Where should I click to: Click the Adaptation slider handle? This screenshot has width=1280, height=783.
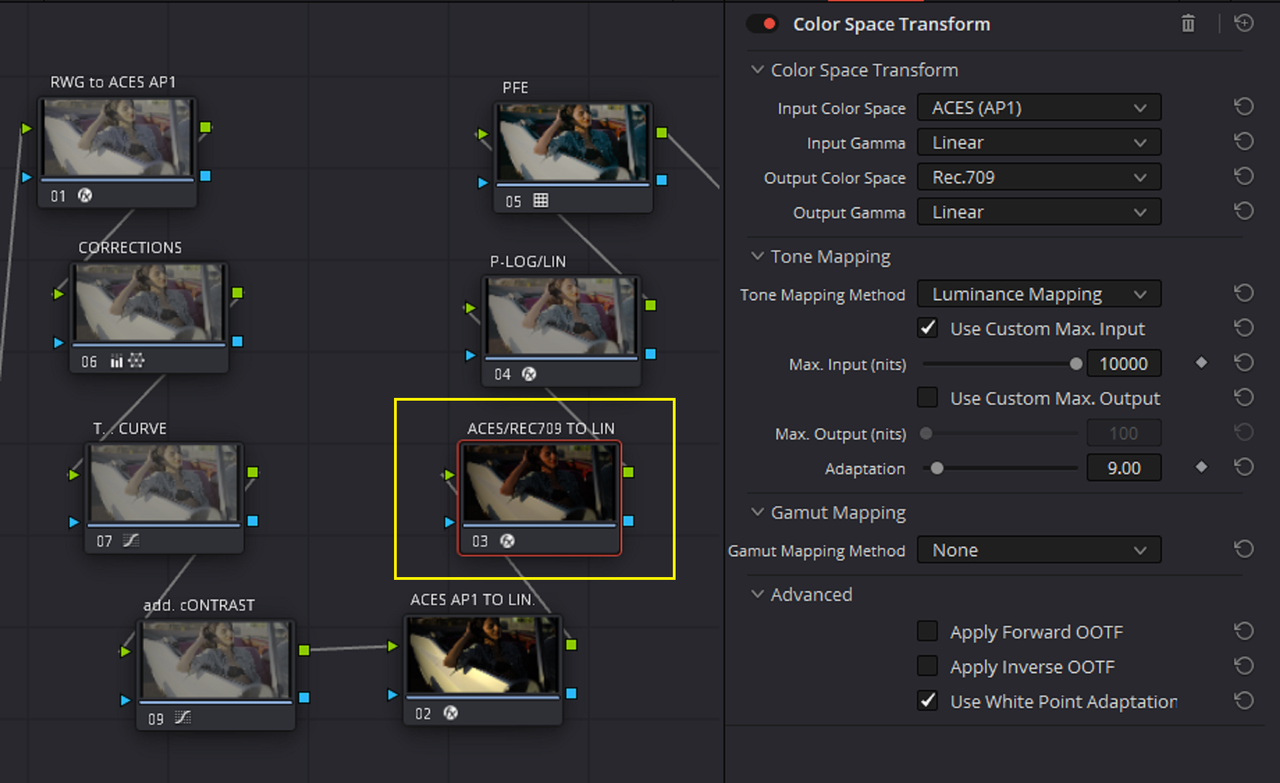point(937,468)
